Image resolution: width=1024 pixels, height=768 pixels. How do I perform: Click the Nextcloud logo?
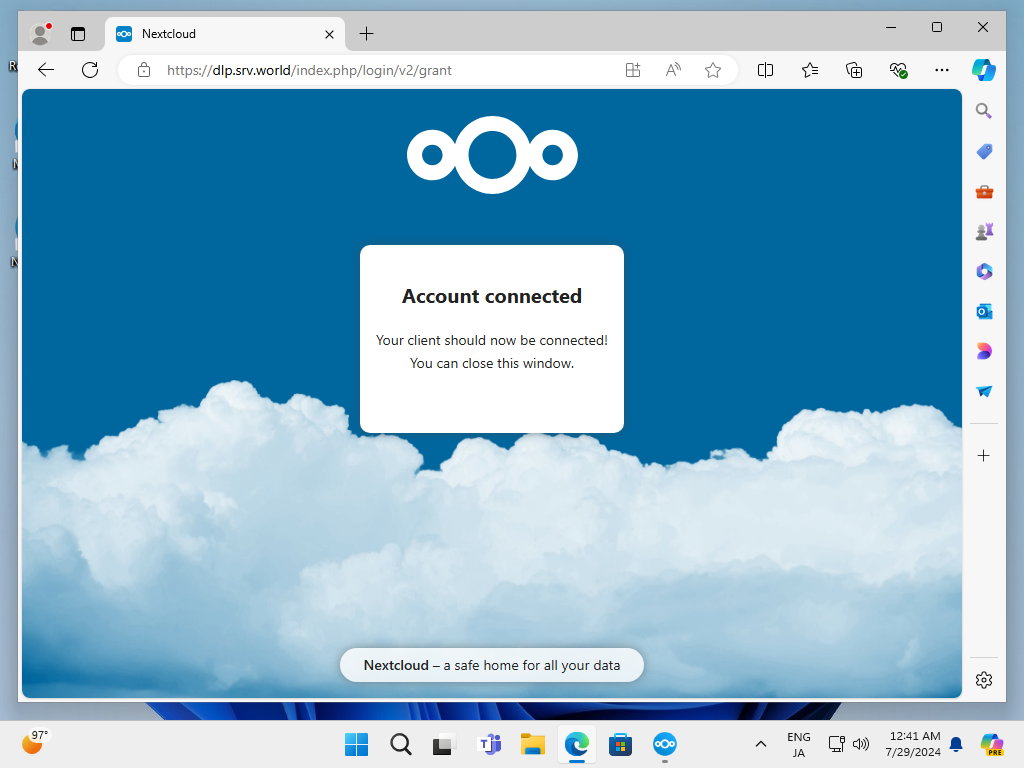492,155
